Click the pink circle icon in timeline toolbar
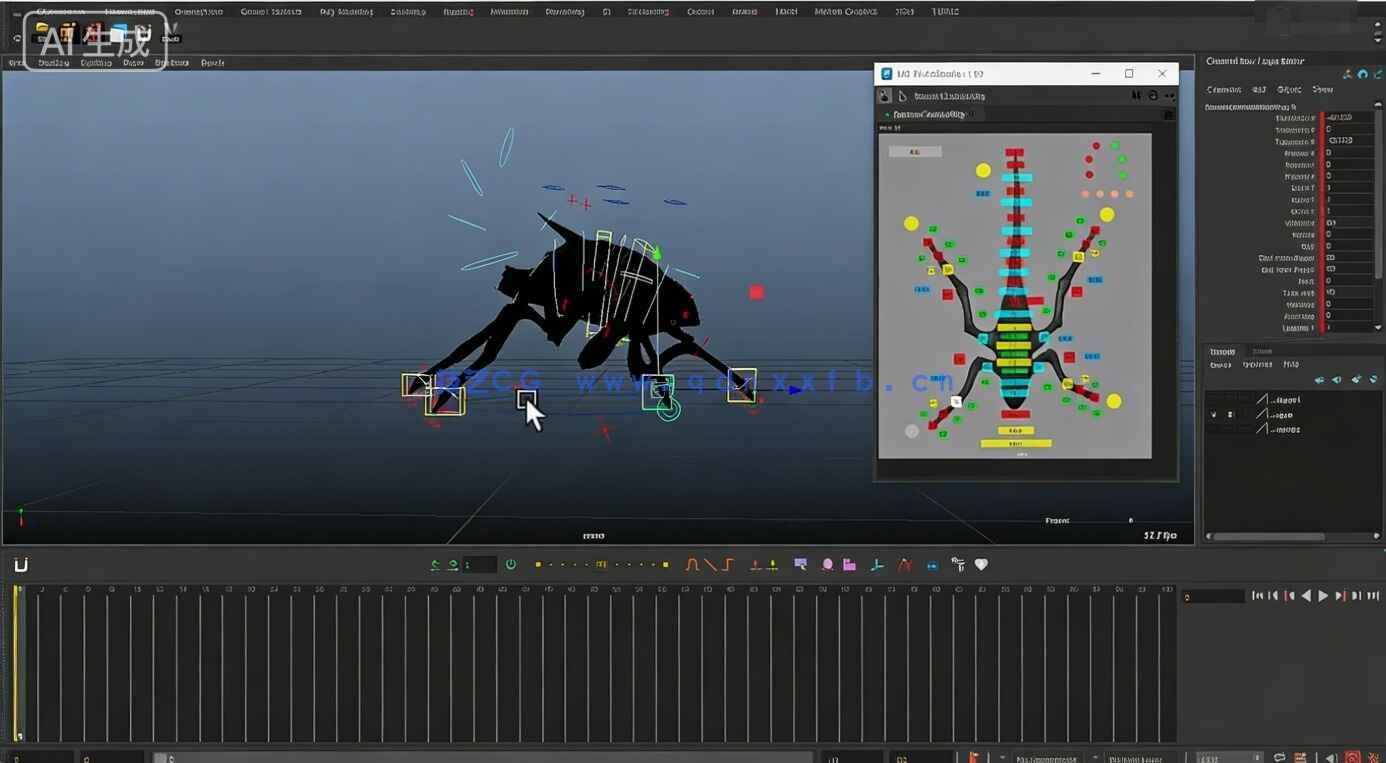 (x=828, y=565)
